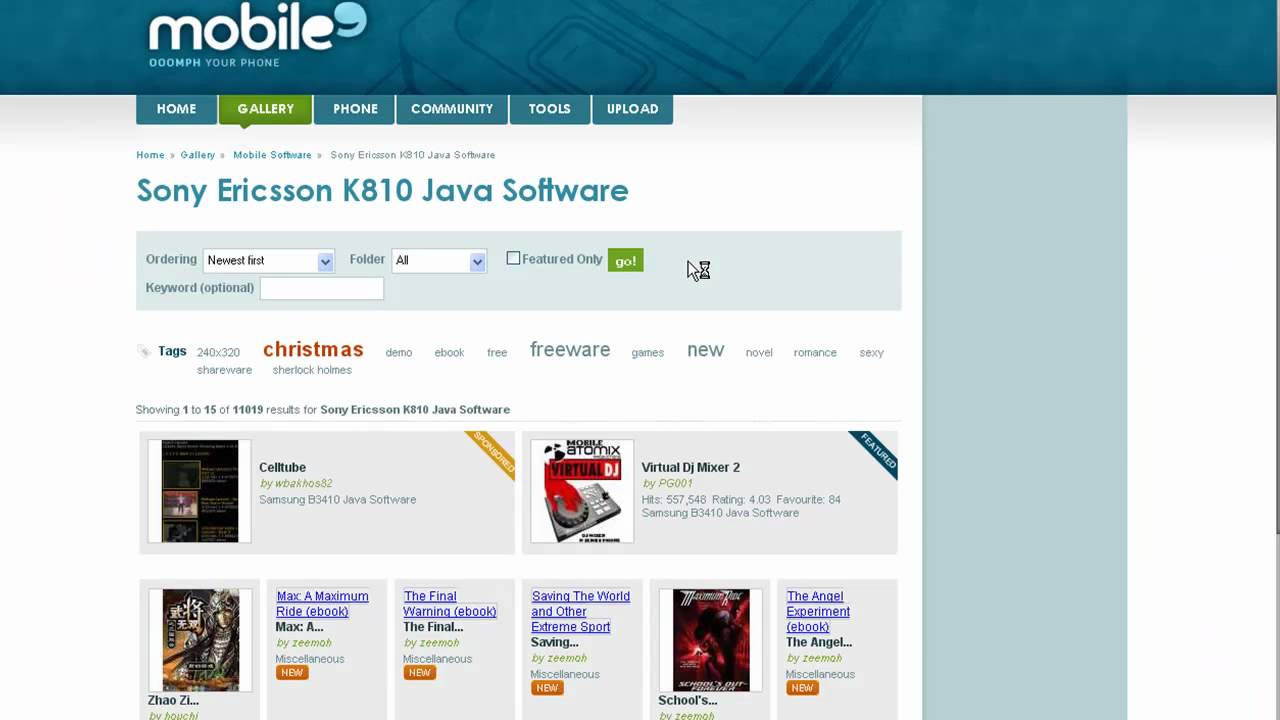Open the PHONE nav tab
Viewport: 1280px width, 720px height.
tap(355, 109)
